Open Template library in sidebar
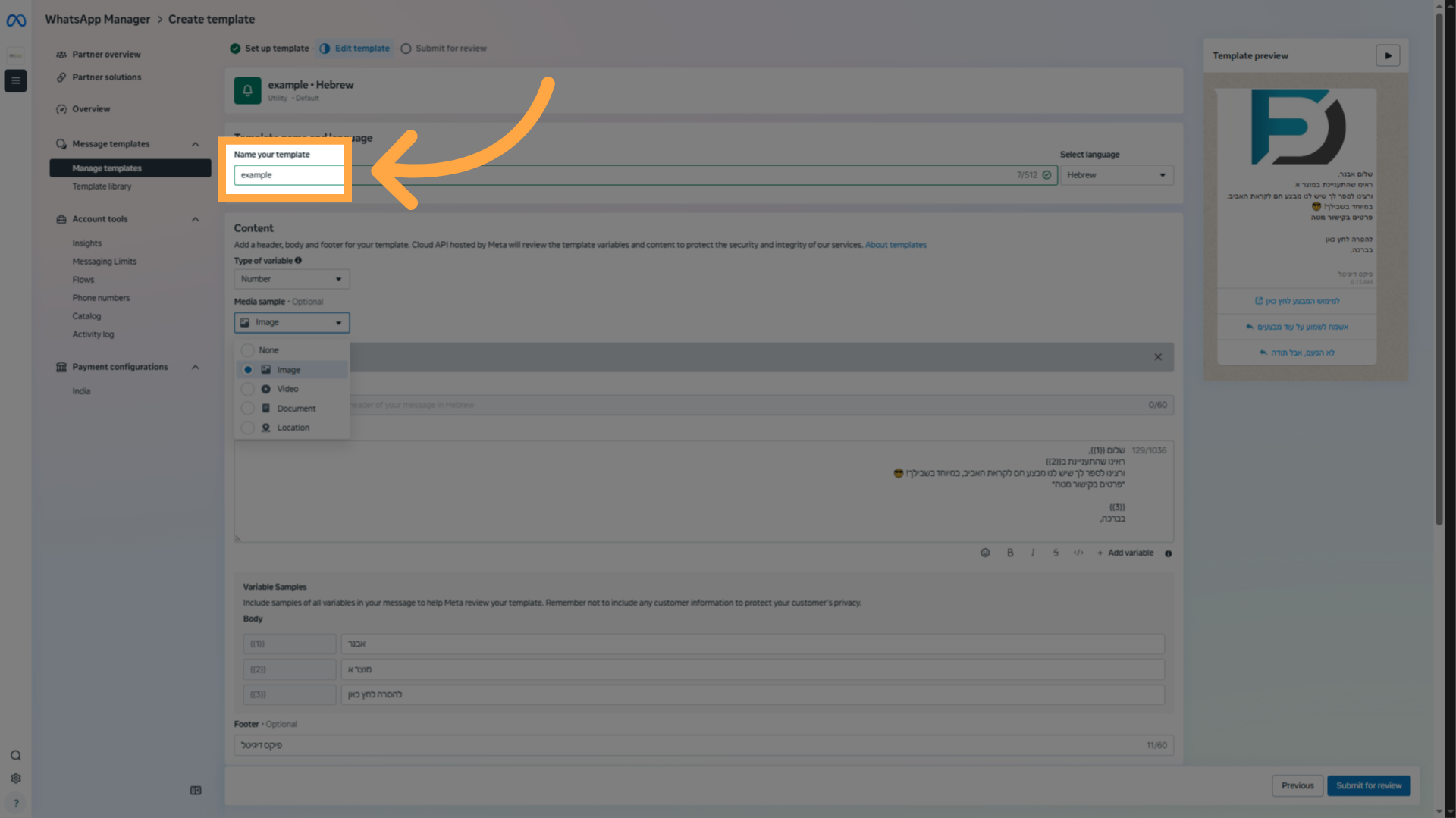The height and width of the screenshot is (818, 1456). [102, 186]
